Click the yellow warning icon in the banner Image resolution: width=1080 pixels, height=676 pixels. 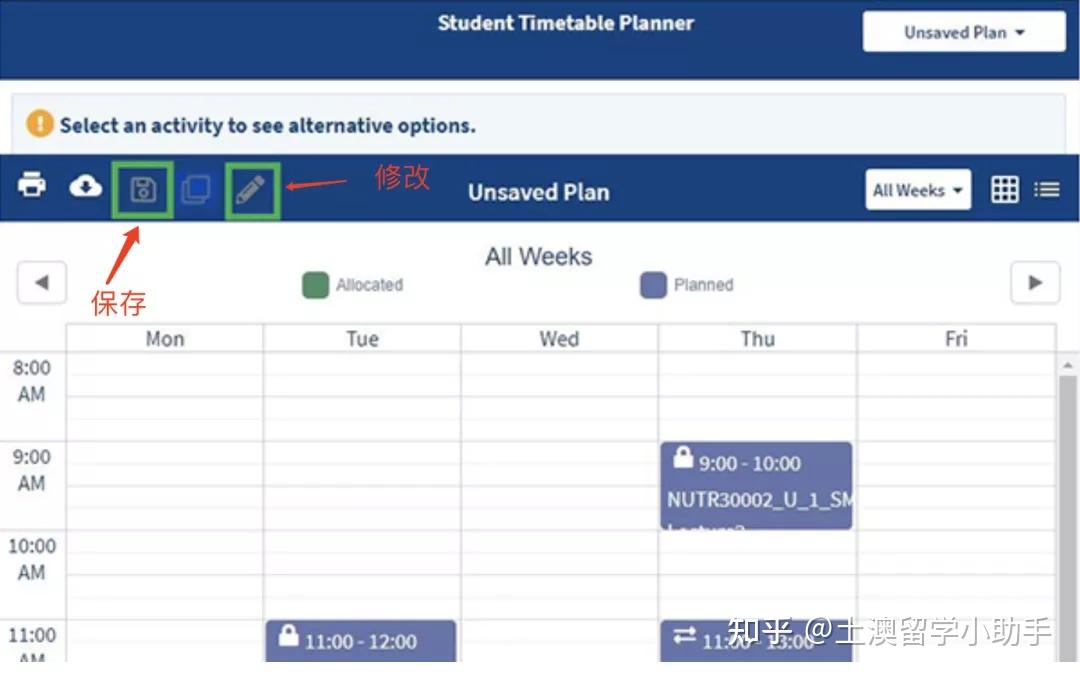[x=40, y=124]
